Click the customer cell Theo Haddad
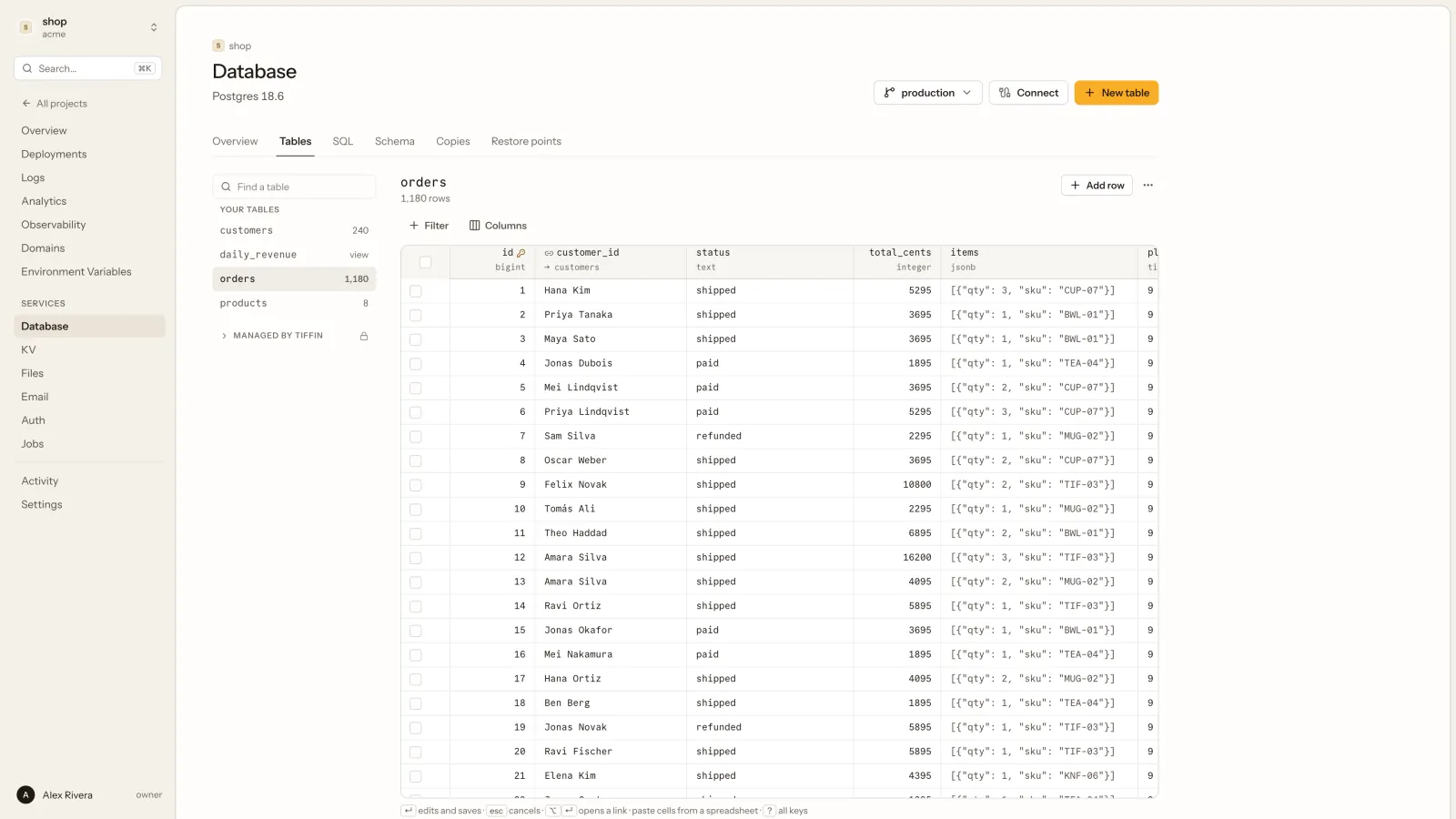The width and height of the screenshot is (1456, 819). point(611,533)
